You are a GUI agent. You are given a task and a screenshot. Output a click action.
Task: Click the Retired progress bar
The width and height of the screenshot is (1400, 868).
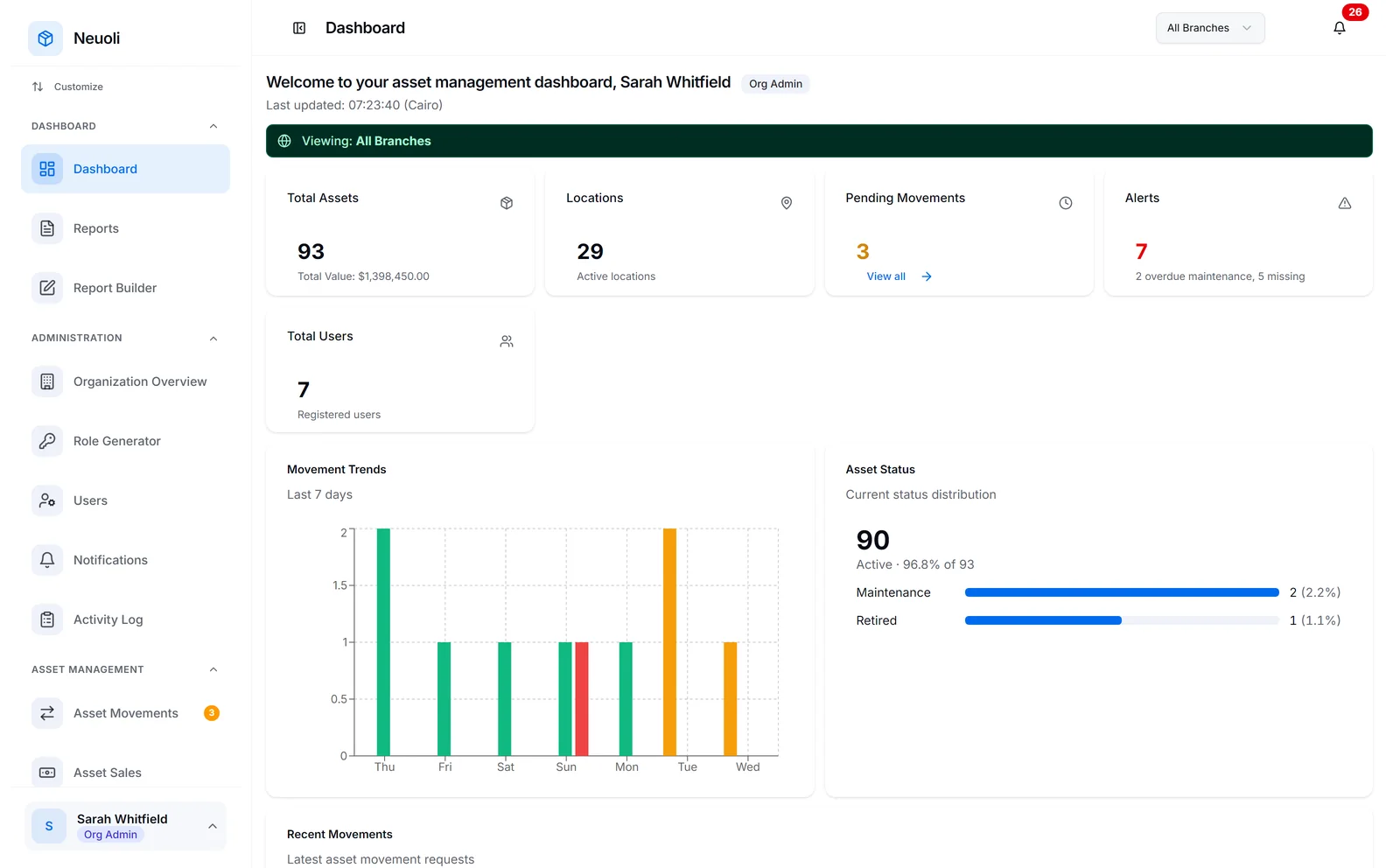(x=1122, y=620)
